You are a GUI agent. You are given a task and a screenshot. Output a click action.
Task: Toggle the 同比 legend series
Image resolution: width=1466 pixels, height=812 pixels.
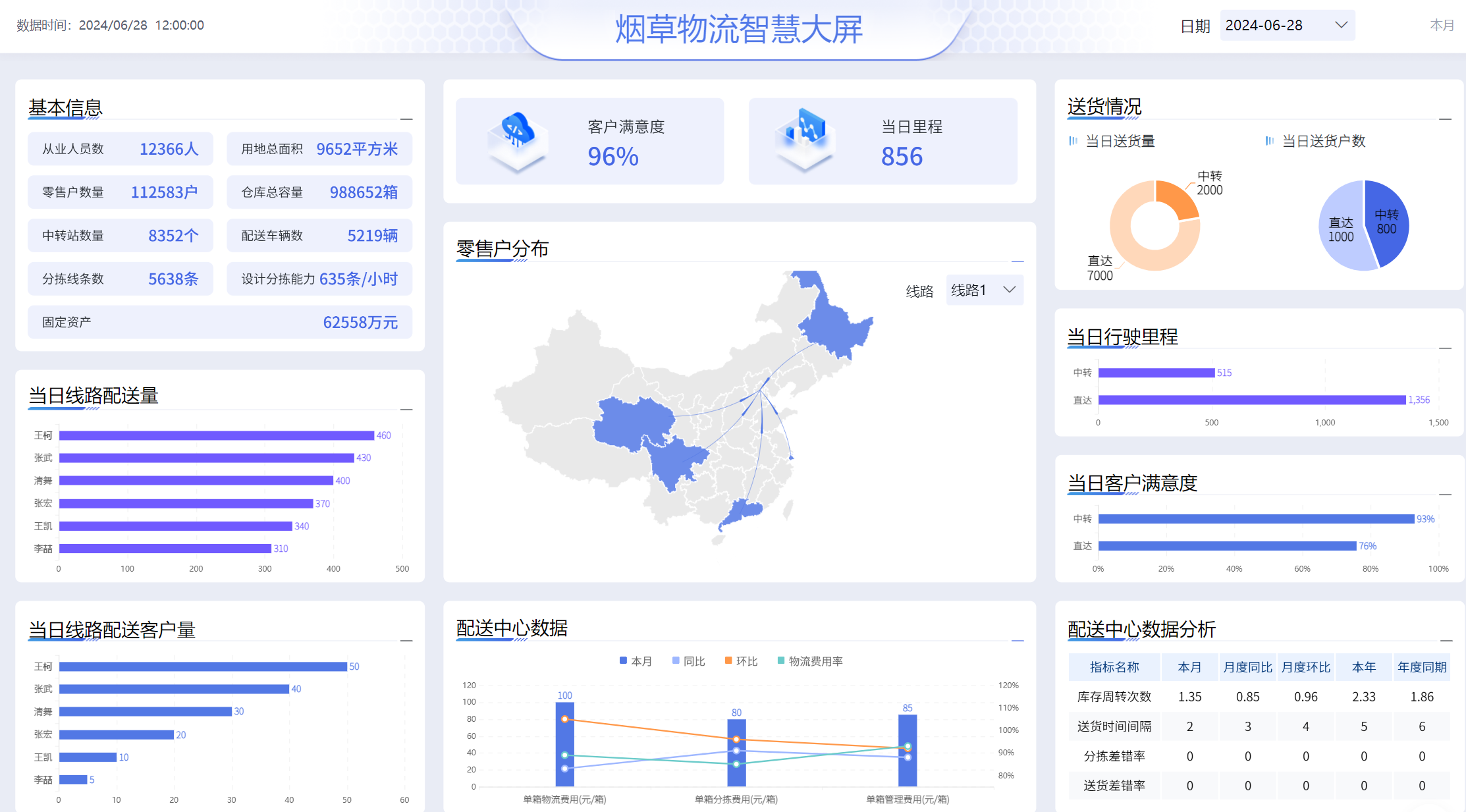[688, 661]
